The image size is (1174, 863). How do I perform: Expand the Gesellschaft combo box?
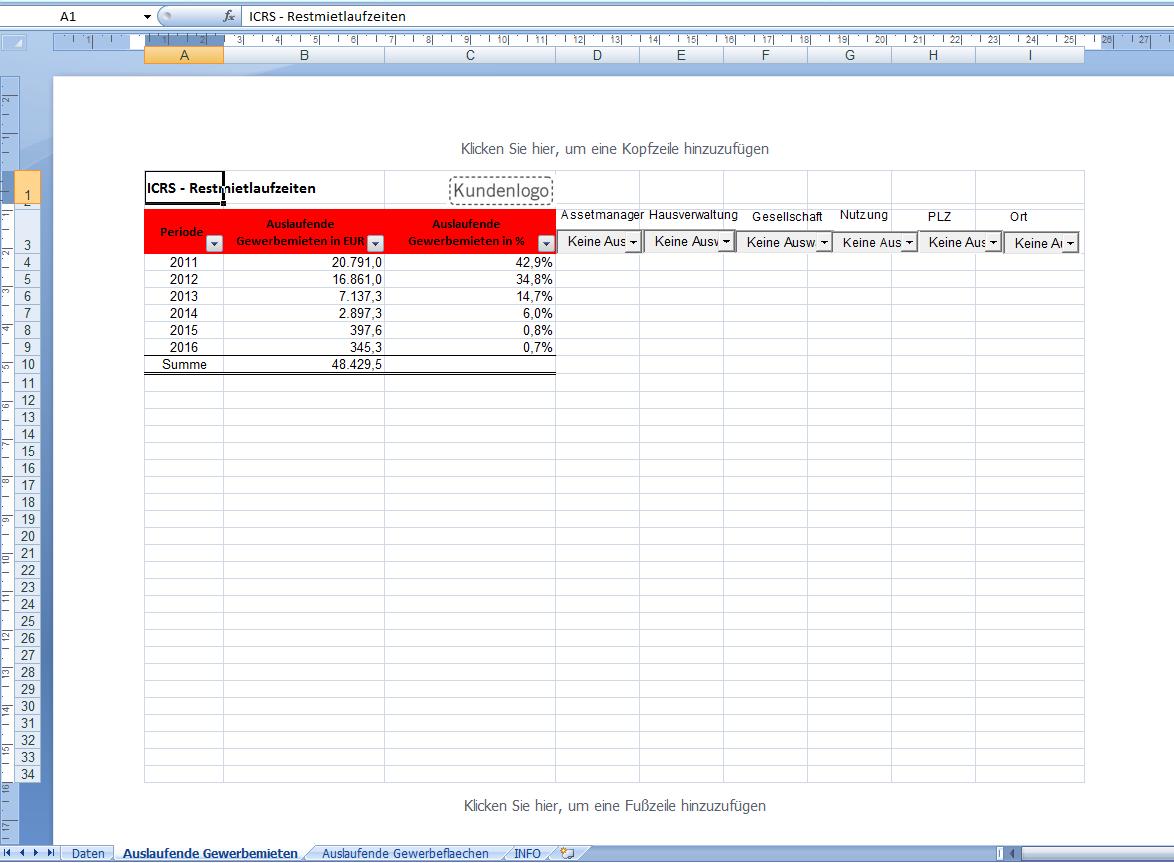tap(824, 243)
